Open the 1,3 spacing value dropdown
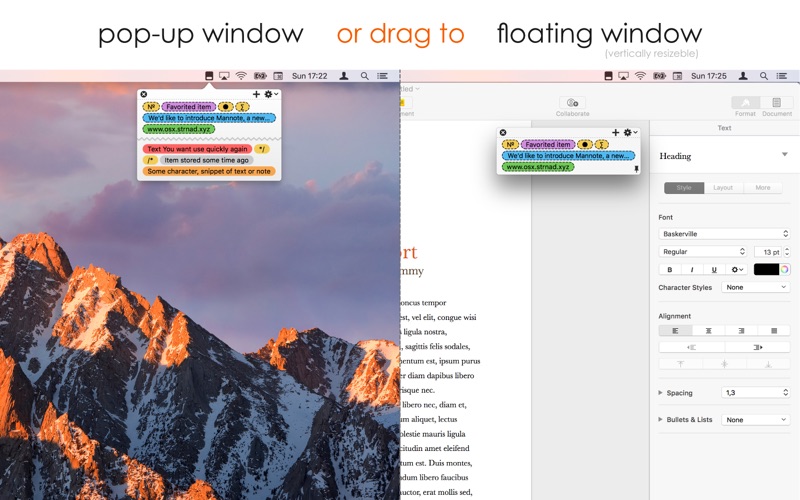 pos(756,392)
